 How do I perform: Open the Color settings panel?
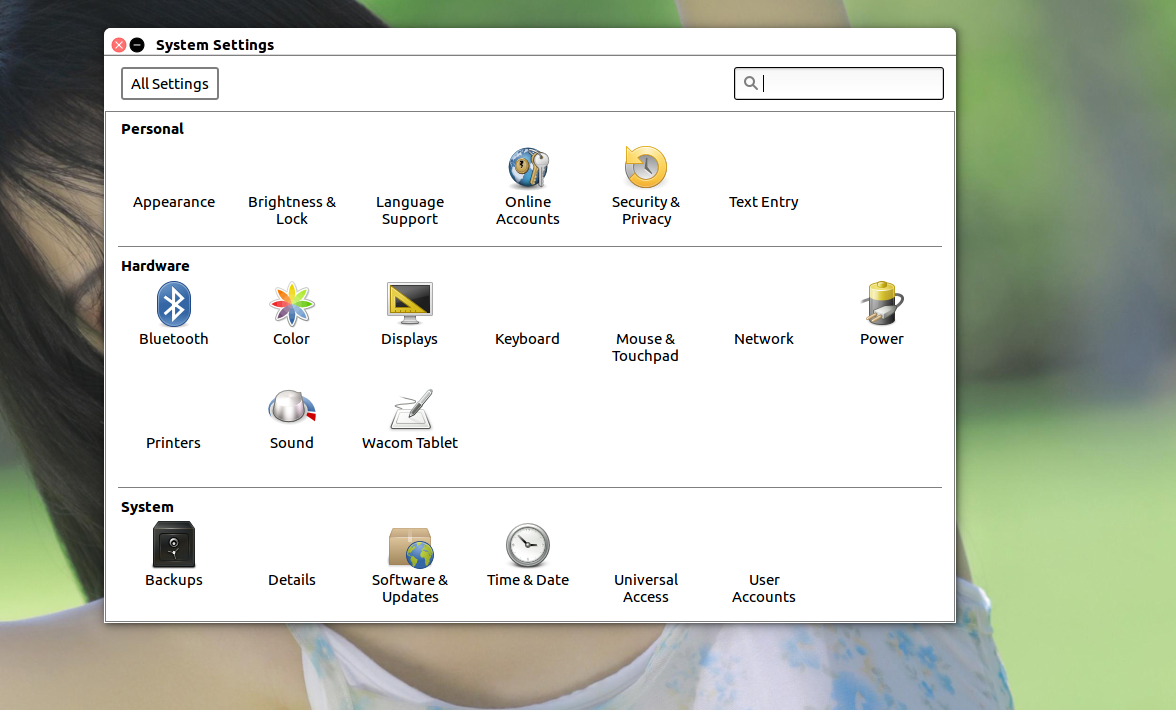pyautogui.click(x=292, y=304)
